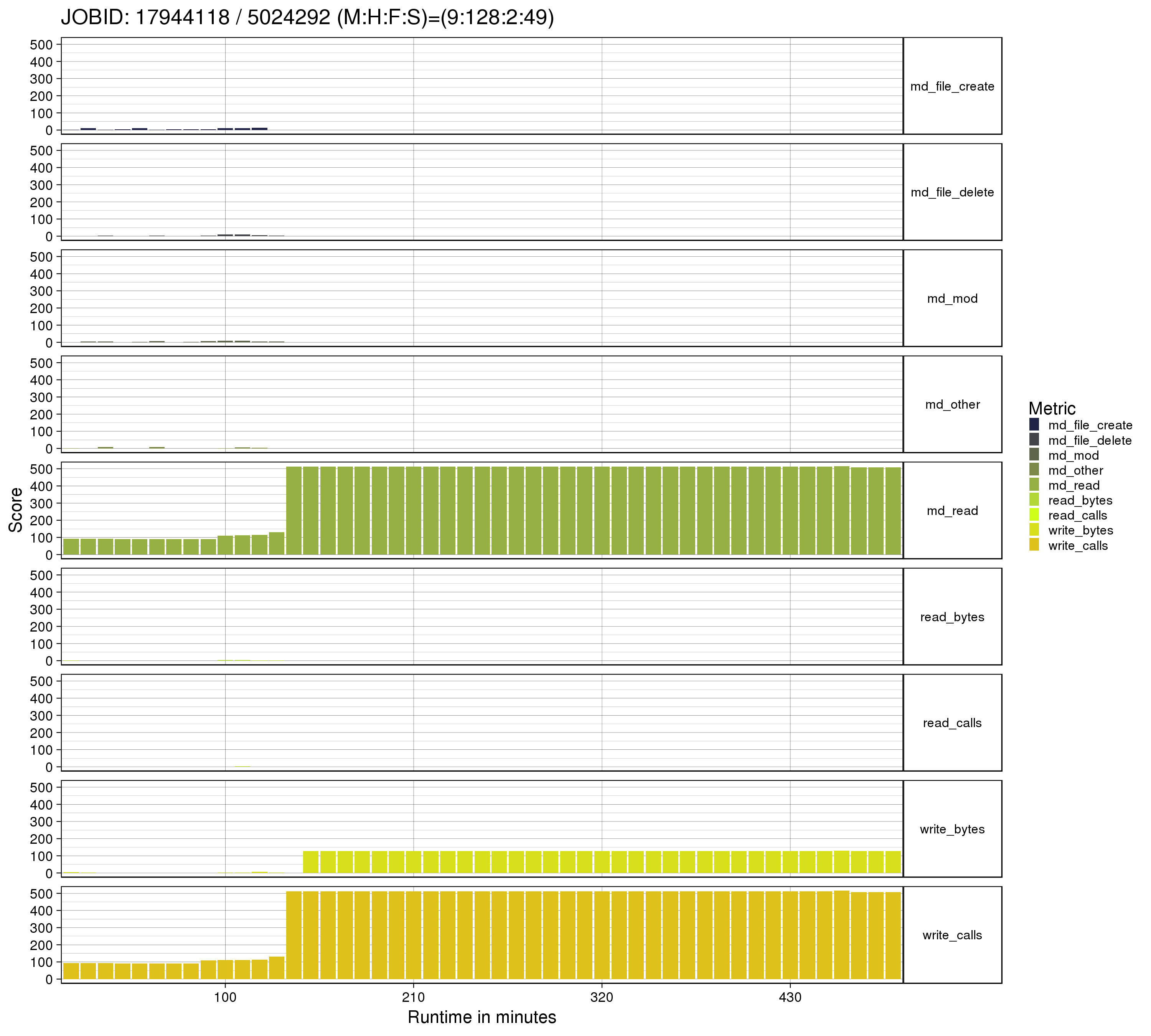Click the md_read bar at 210 minutes
The height and width of the screenshot is (1036, 1151).
click(414, 511)
